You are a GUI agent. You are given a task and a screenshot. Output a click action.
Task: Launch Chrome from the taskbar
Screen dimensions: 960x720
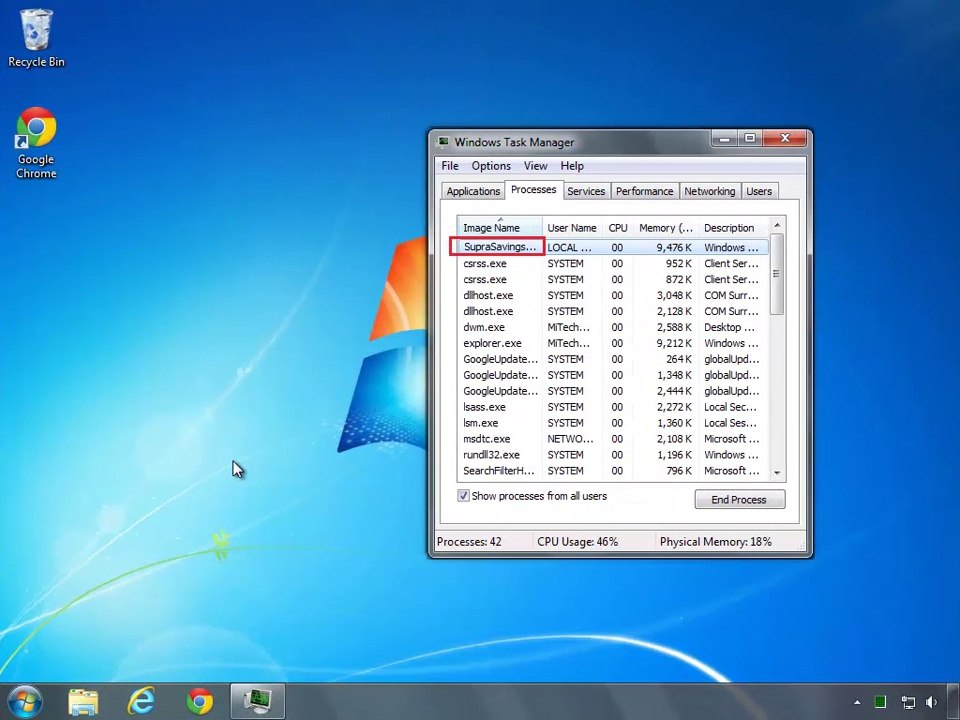200,702
